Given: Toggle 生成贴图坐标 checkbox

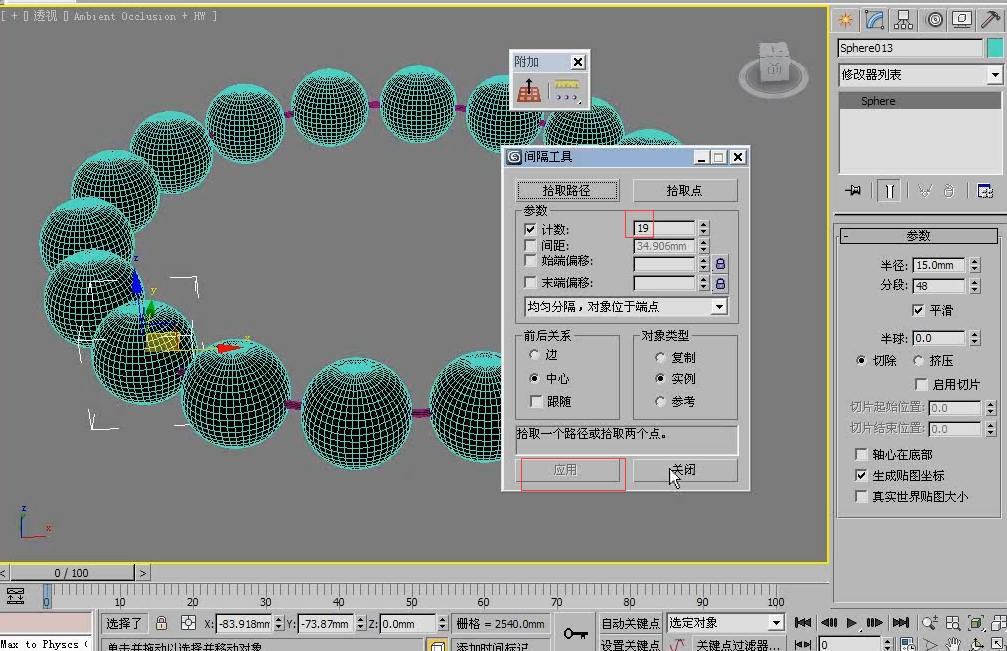Looking at the screenshot, I should pyautogui.click(x=861, y=475).
